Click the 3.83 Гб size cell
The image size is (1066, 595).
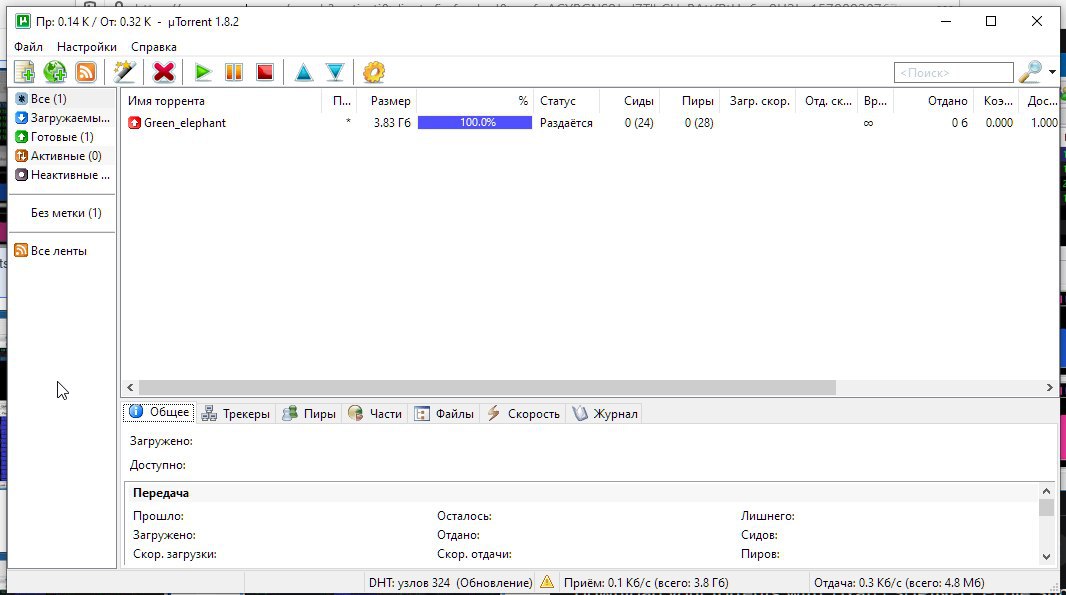point(392,123)
